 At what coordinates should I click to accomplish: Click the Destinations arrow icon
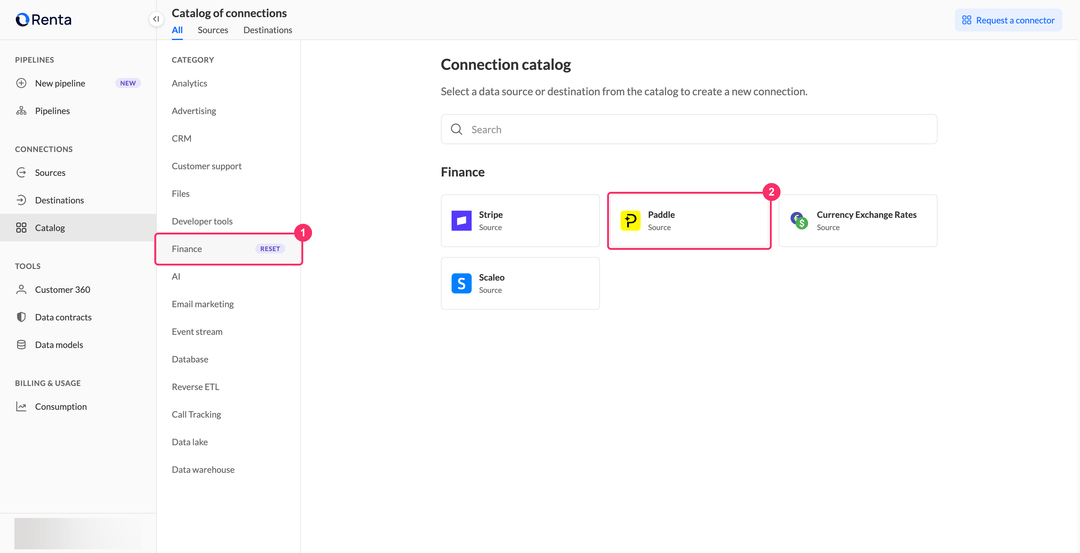tap(21, 200)
